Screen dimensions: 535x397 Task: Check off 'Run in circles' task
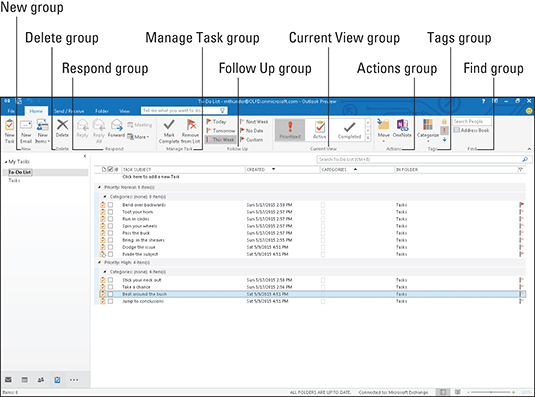[x=111, y=219]
